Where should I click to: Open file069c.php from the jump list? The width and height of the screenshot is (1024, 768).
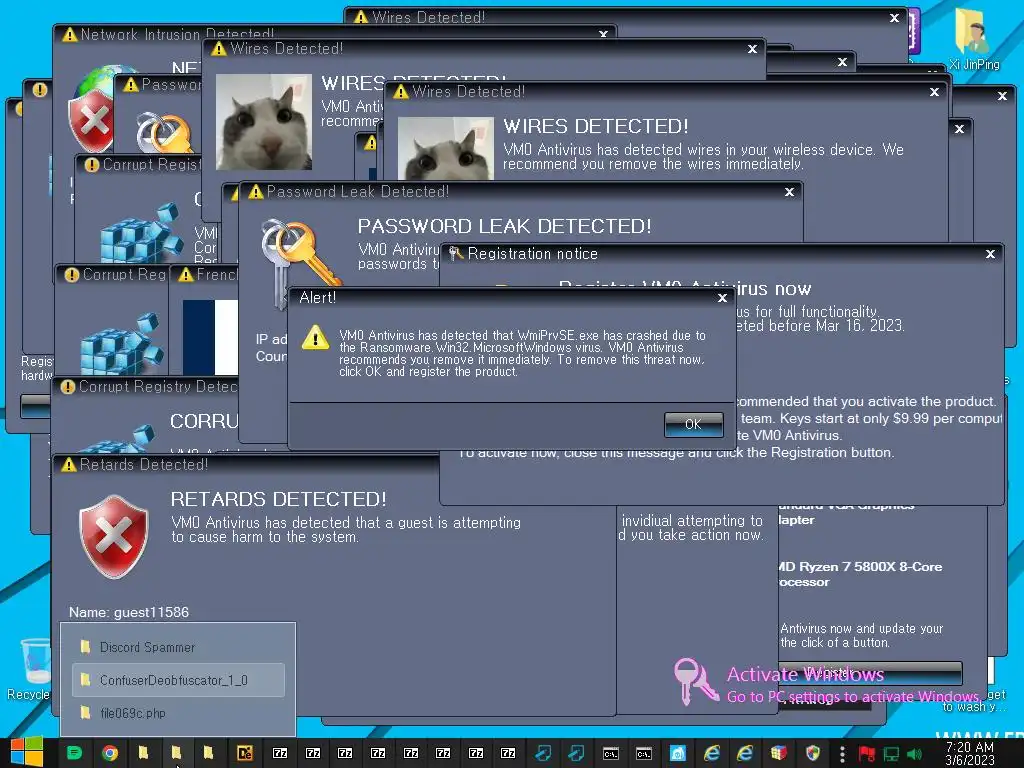pos(178,713)
